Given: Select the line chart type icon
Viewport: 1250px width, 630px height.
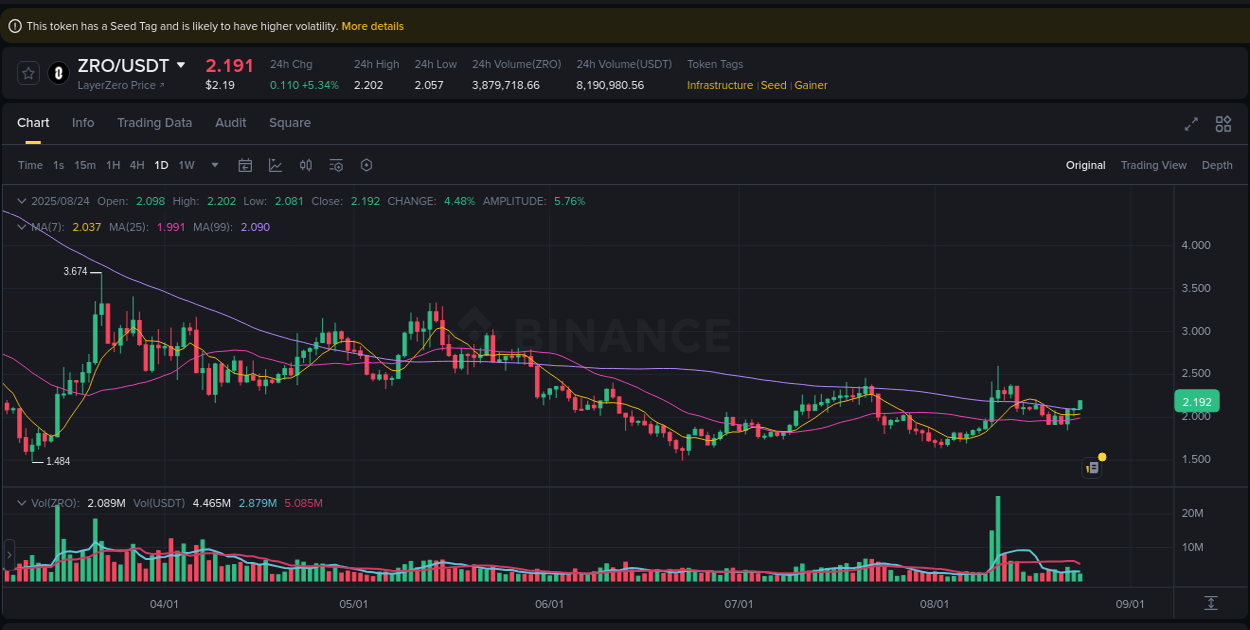Looking at the screenshot, I should click(x=276, y=165).
